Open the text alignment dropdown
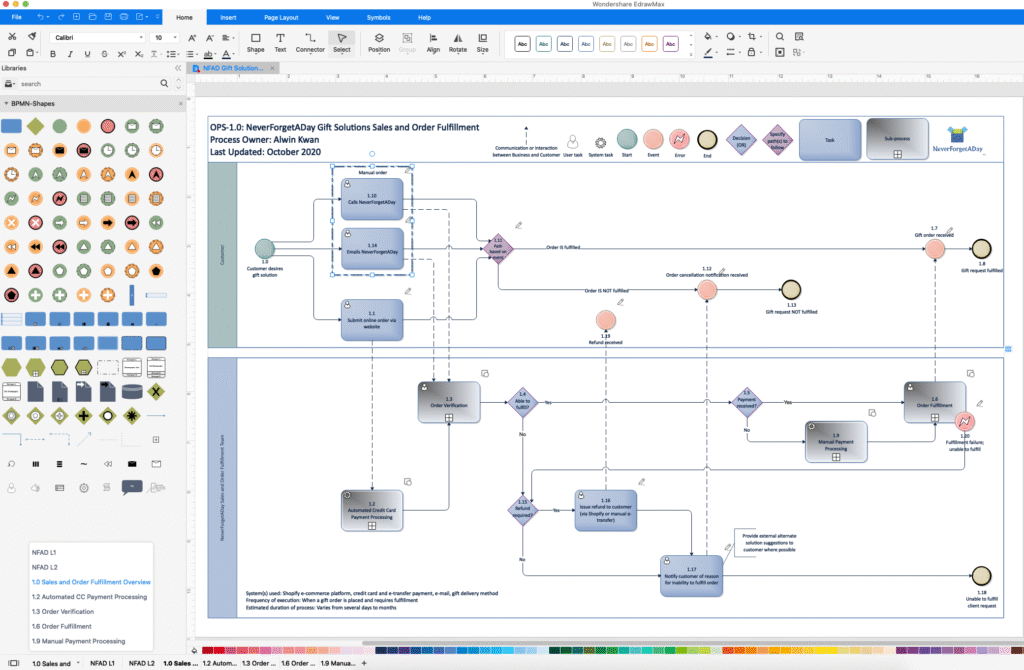The image size is (1024, 670). (228, 38)
